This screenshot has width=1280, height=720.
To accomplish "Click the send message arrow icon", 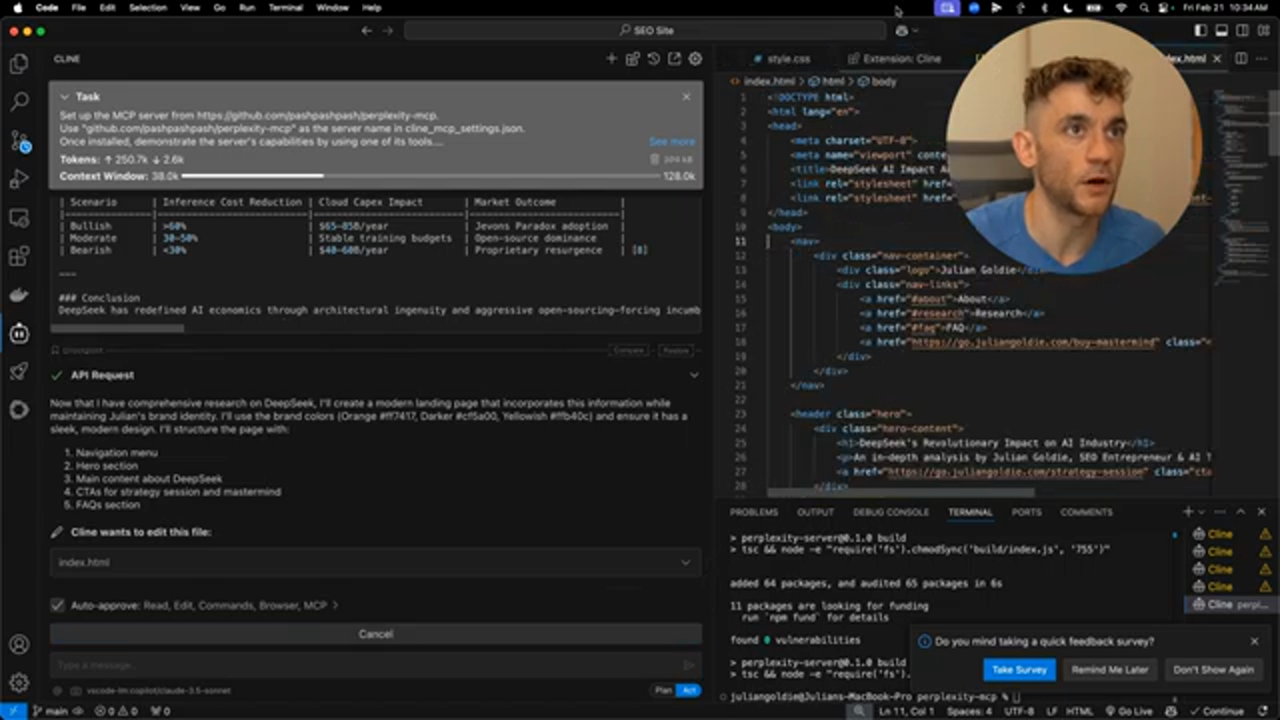I will (x=688, y=665).
